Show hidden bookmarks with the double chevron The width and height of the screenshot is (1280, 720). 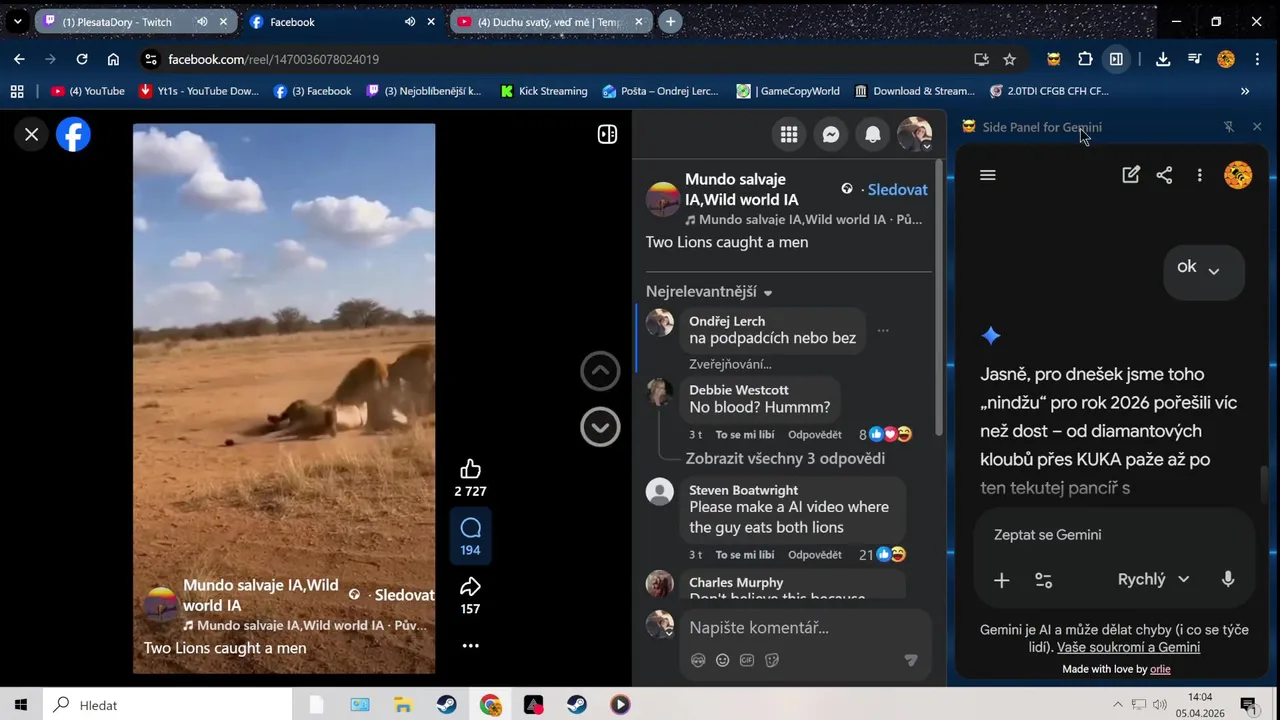[x=1245, y=91]
